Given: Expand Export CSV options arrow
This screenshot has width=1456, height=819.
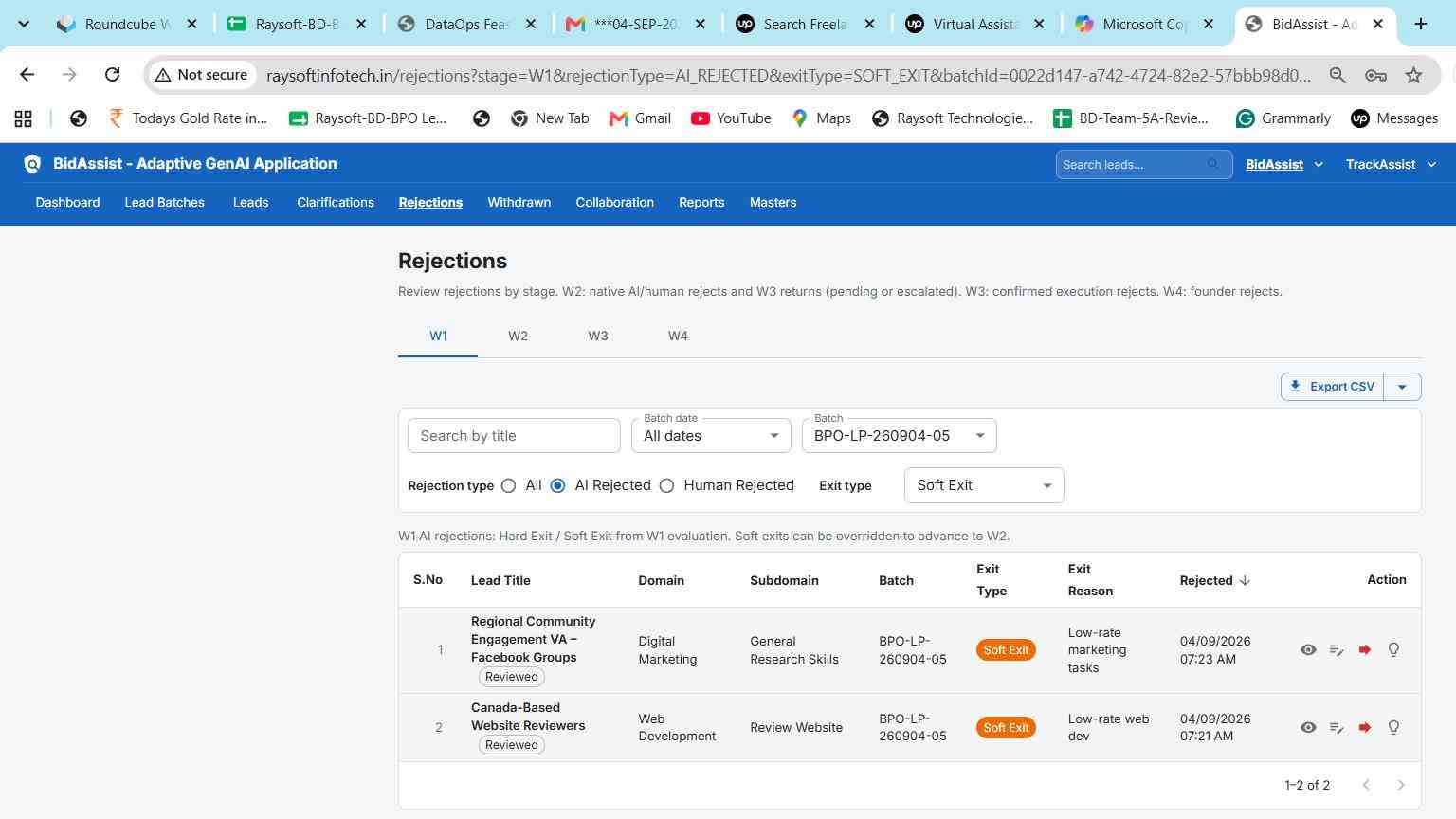Looking at the screenshot, I should pyautogui.click(x=1402, y=387).
